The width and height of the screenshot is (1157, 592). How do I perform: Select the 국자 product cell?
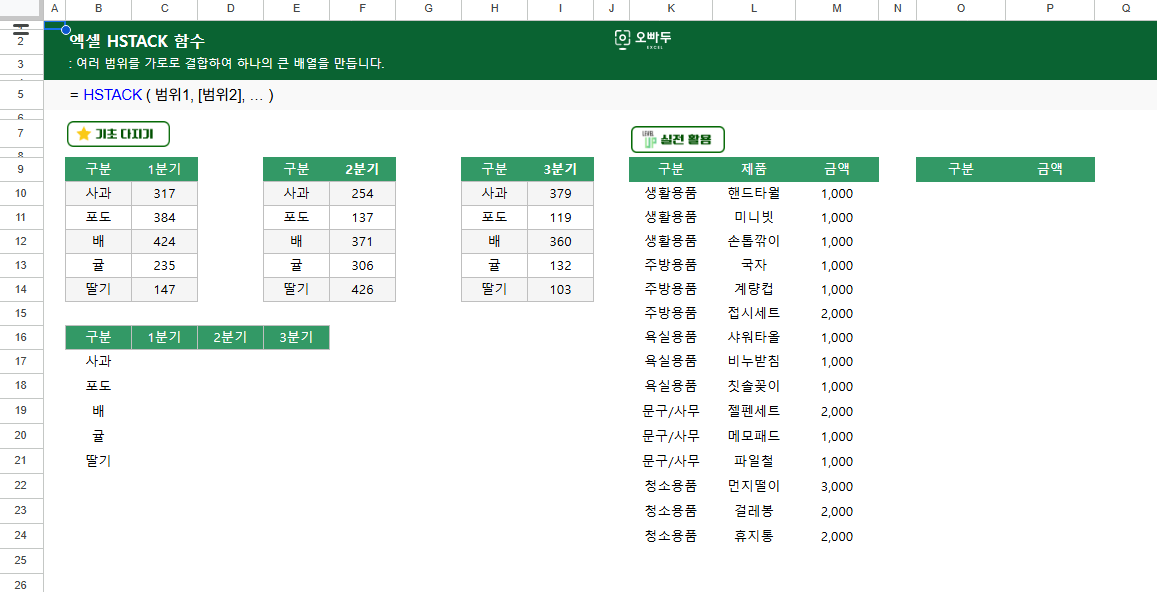[x=753, y=266]
